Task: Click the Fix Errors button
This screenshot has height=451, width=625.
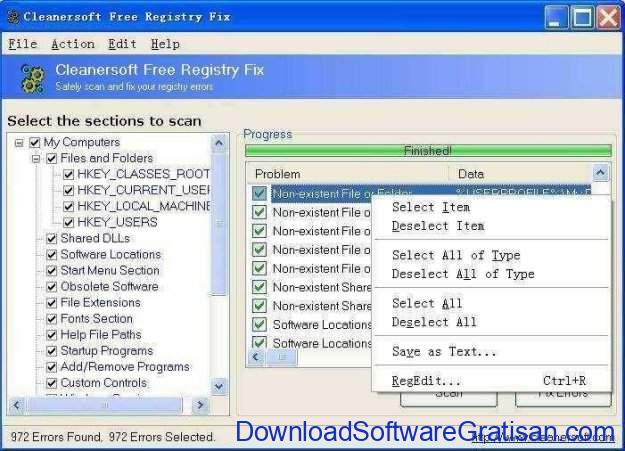Action: [563, 398]
